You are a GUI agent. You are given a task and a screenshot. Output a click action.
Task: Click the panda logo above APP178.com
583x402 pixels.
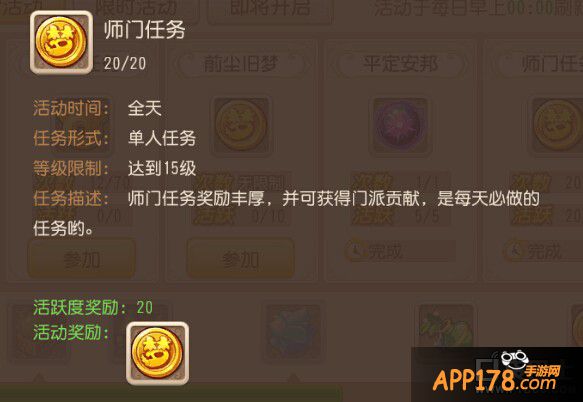515,360
